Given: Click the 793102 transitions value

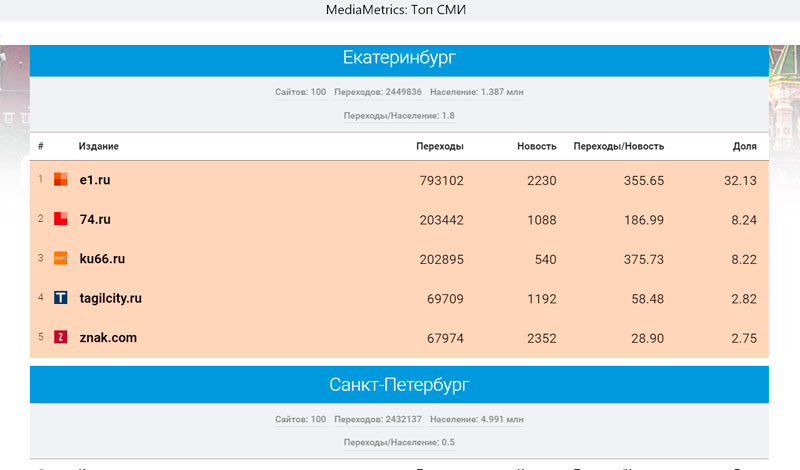Looking at the screenshot, I should (x=441, y=181).
